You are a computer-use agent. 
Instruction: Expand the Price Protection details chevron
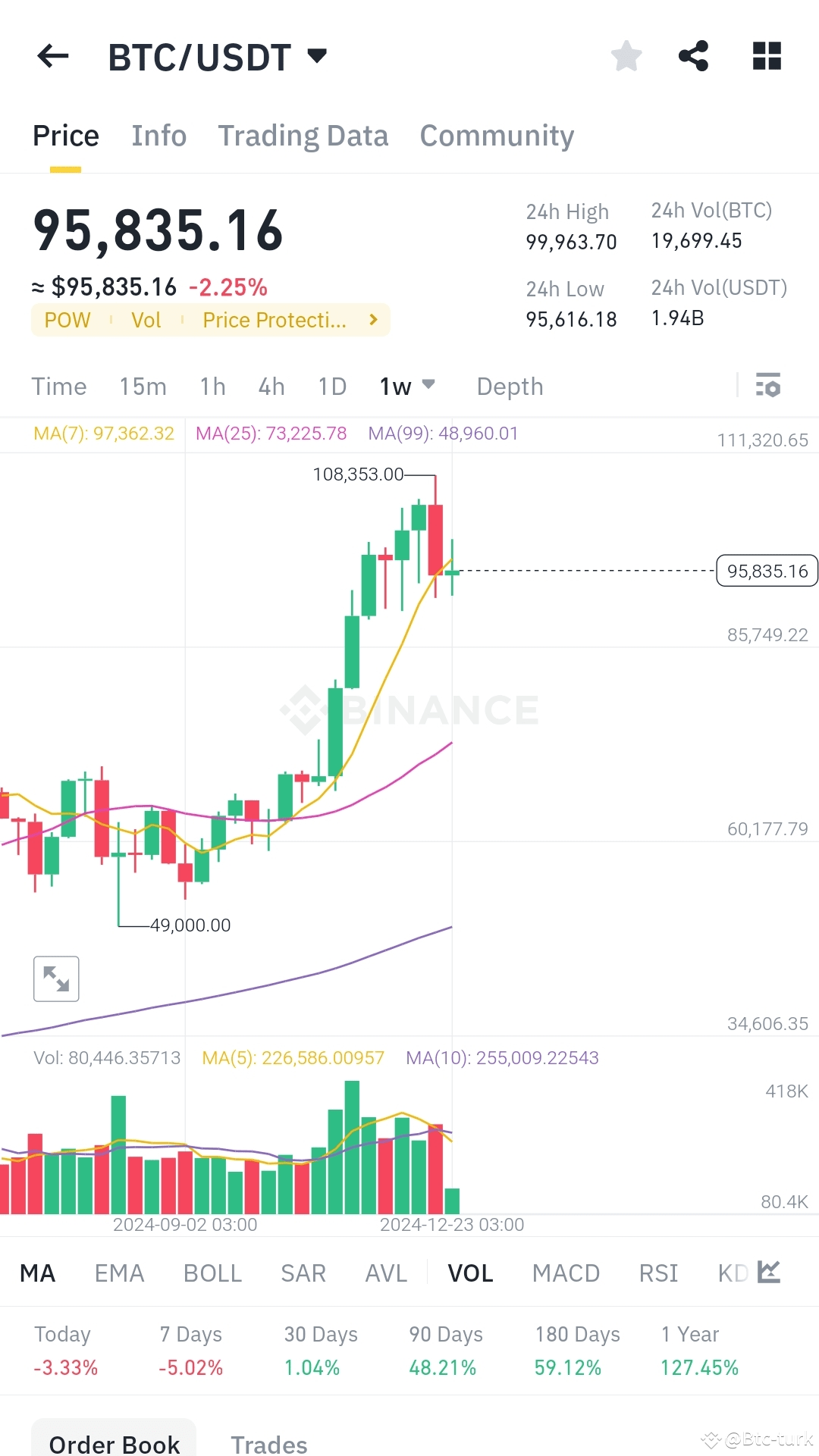[x=372, y=319]
